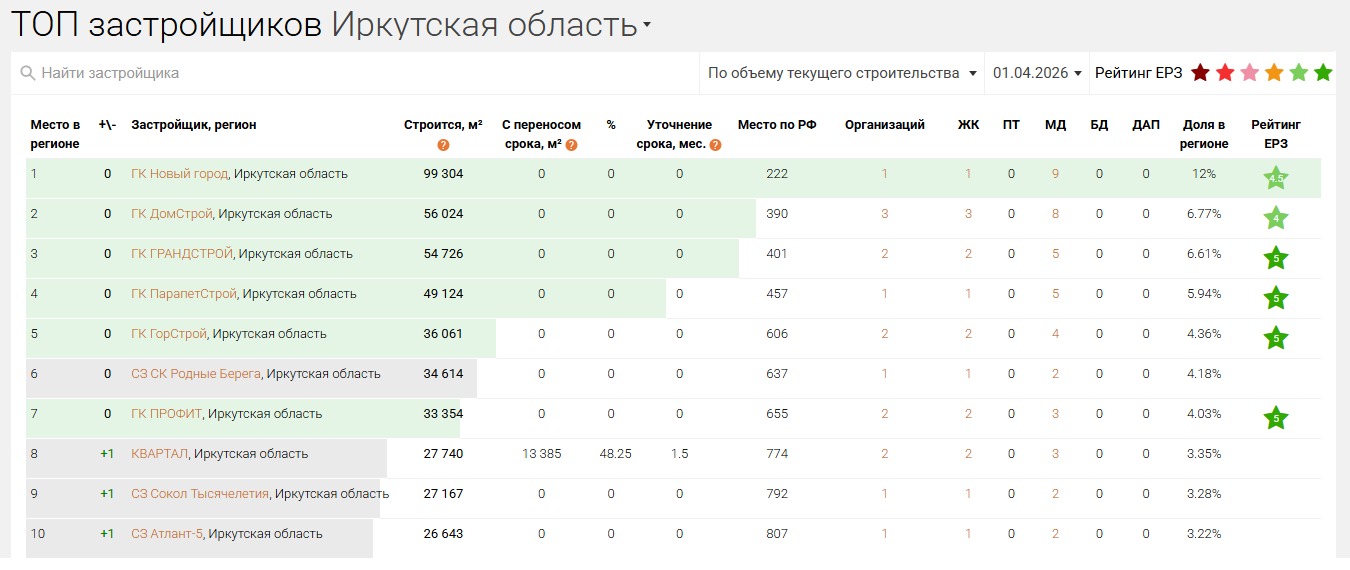Click help icon beside Уточнение срока, мес.
Screen dimensions: 1350x570
tap(715, 145)
